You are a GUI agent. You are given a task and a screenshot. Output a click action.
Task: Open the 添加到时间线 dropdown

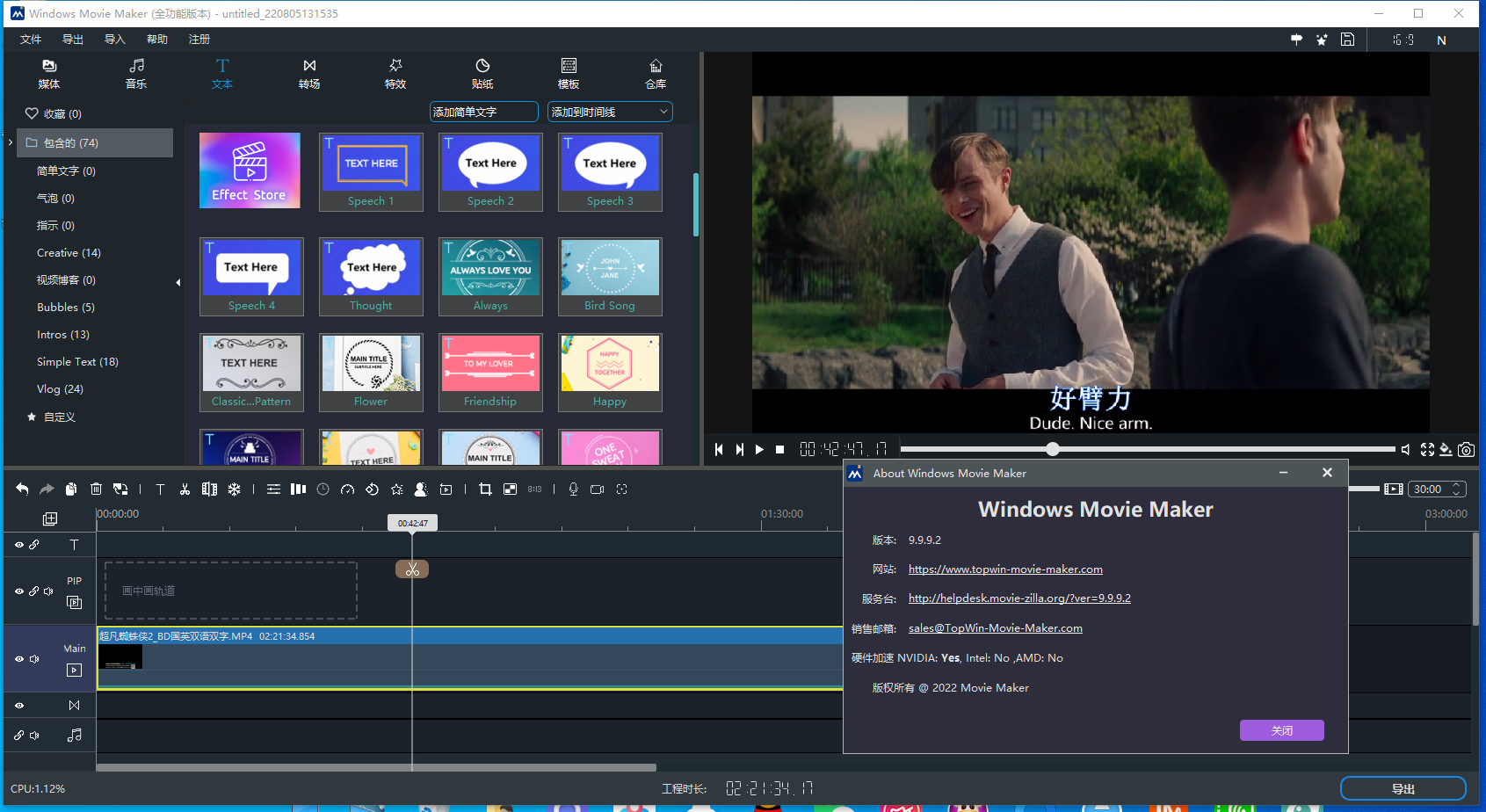(x=610, y=112)
